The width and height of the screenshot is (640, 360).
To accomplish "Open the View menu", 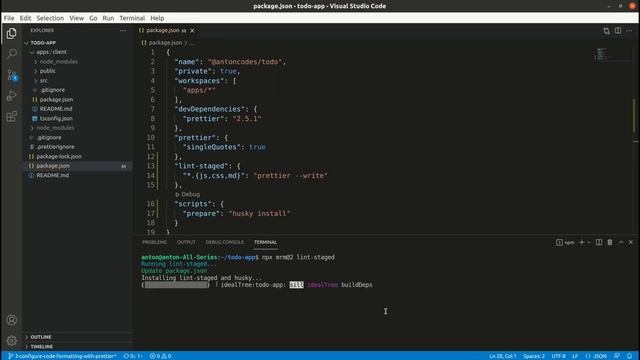I will coord(76,18).
